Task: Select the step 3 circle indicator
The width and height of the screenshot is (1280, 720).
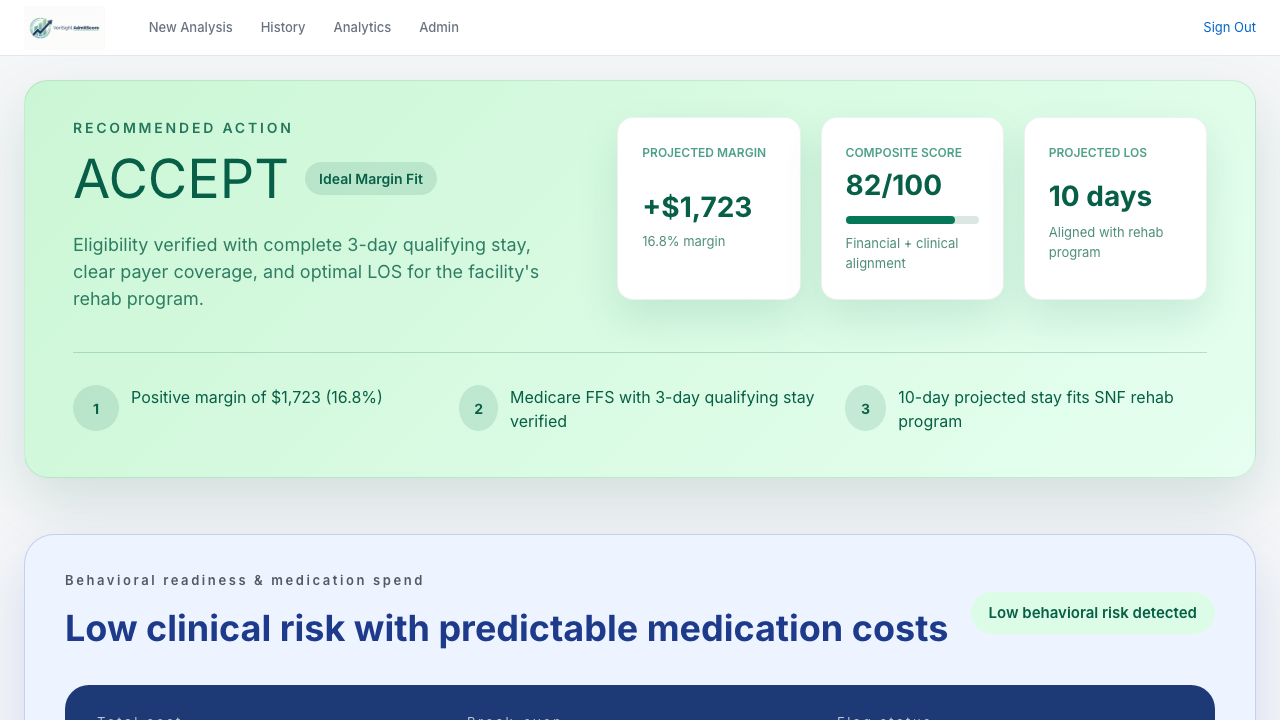Action: coord(864,408)
